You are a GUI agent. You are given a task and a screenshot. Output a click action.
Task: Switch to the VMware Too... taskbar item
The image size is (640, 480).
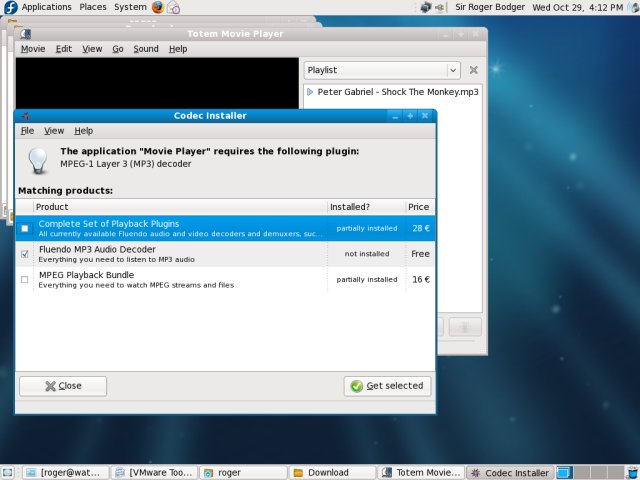(154, 473)
